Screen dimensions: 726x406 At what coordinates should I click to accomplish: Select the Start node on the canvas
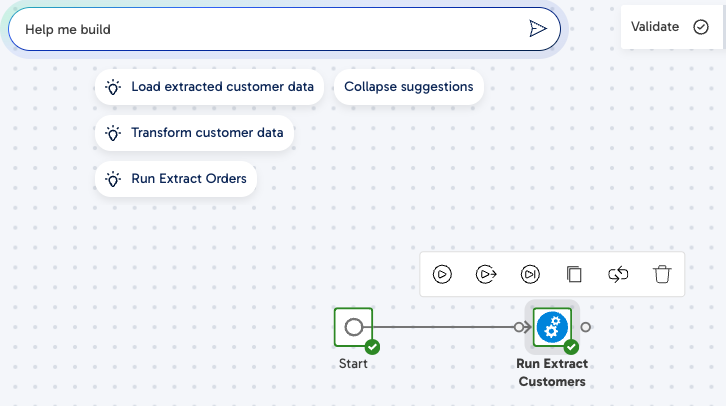[x=353, y=326]
